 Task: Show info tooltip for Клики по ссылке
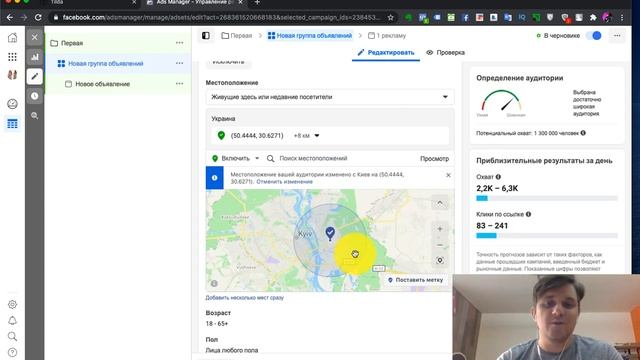[528, 214]
